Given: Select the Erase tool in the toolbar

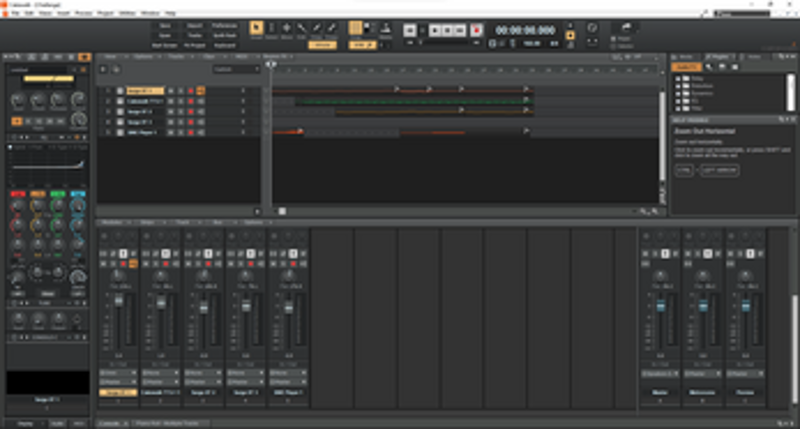Looking at the screenshot, I should pos(332,29).
